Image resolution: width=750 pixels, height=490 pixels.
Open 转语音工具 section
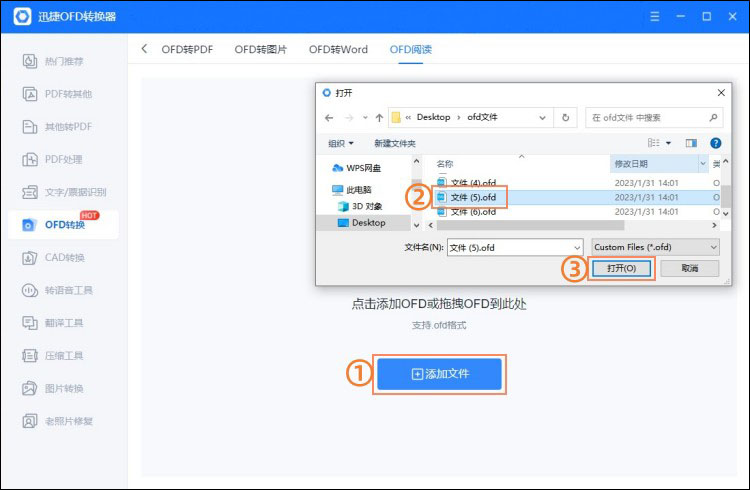pyautogui.click(x=57, y=290)
